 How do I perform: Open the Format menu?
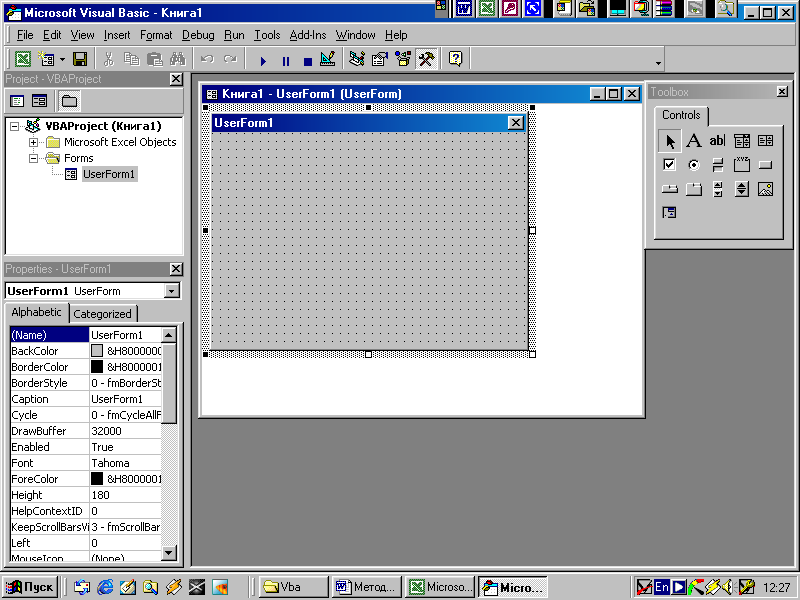(156, 35)
